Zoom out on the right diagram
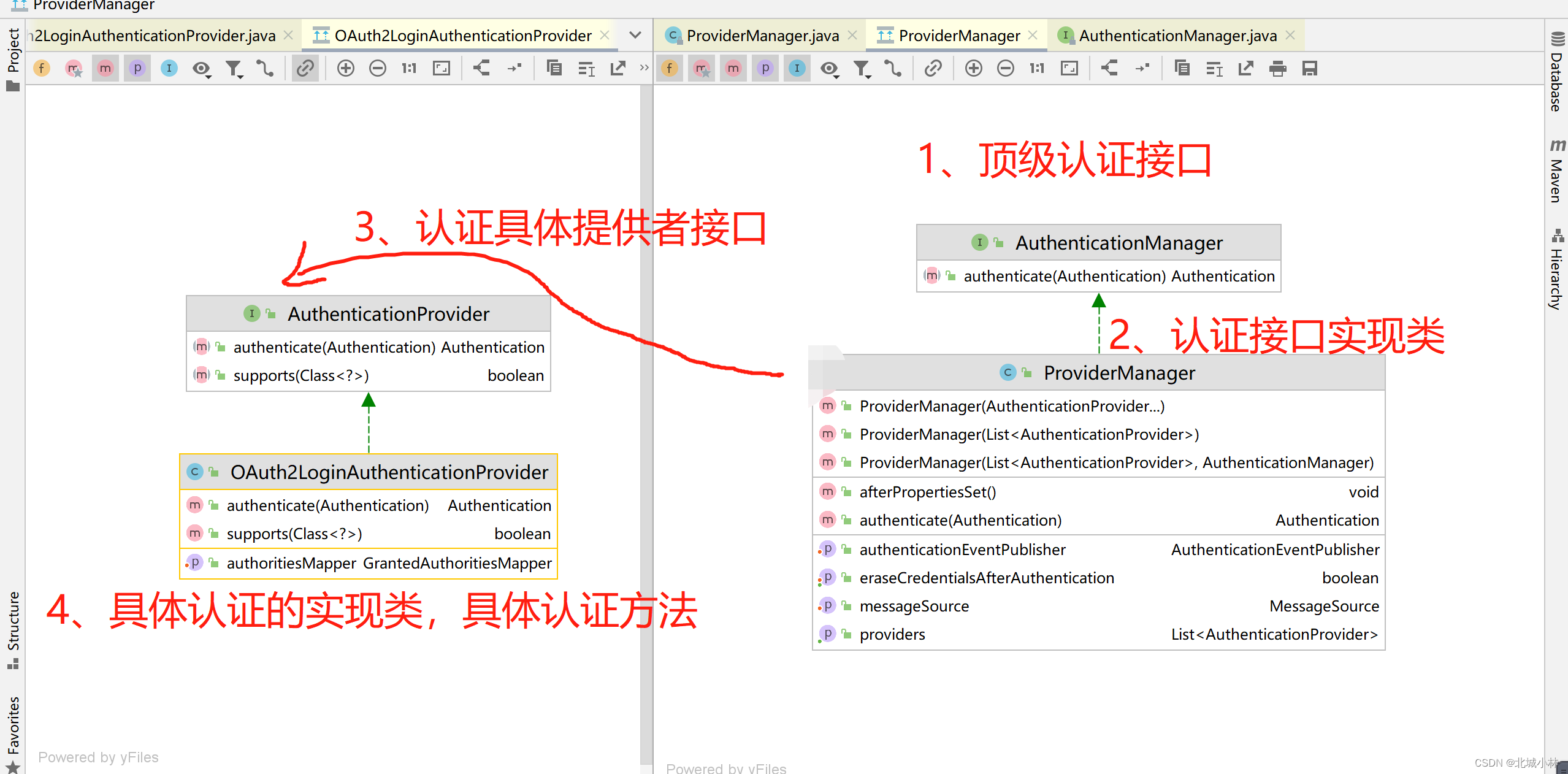The width and height of the screenshot is (1568, 774). click(1006, 68)
